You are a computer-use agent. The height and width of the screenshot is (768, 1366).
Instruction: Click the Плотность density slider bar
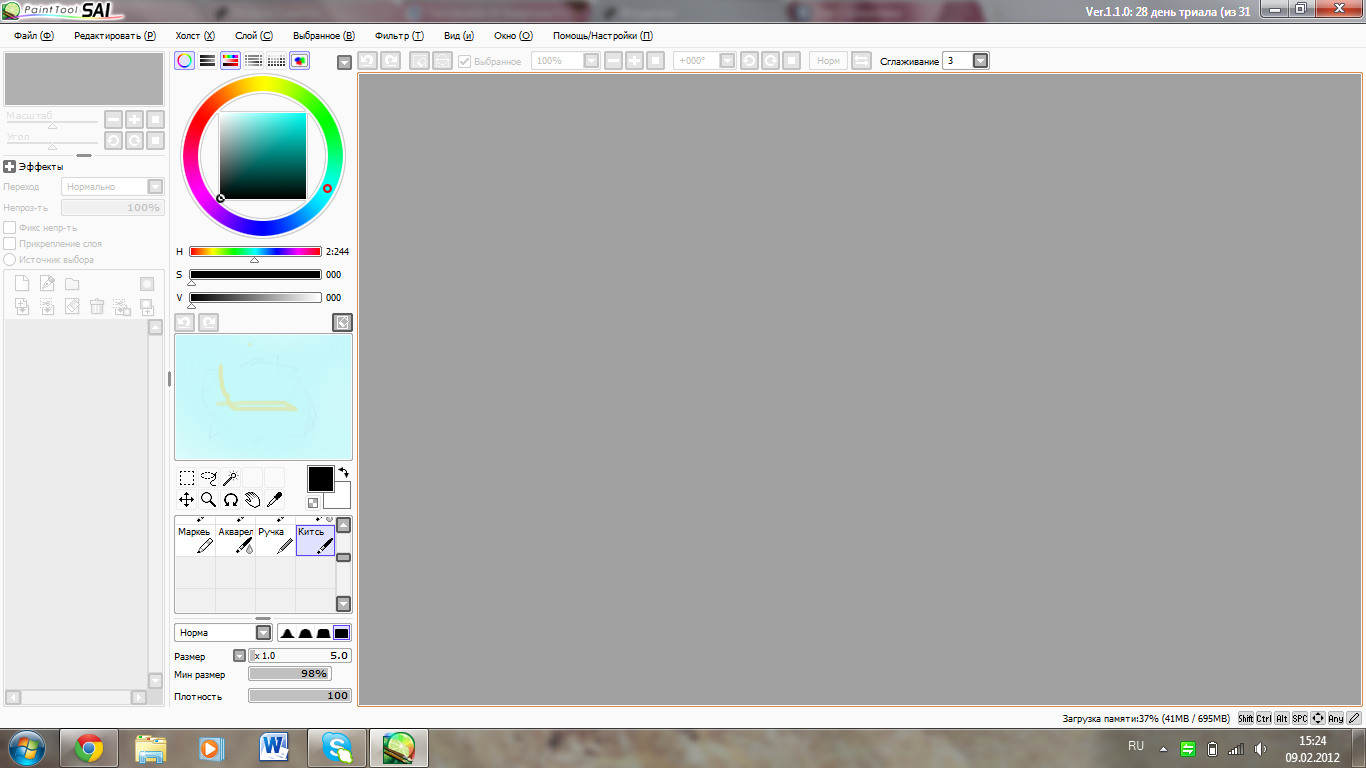tap(300, 696)
